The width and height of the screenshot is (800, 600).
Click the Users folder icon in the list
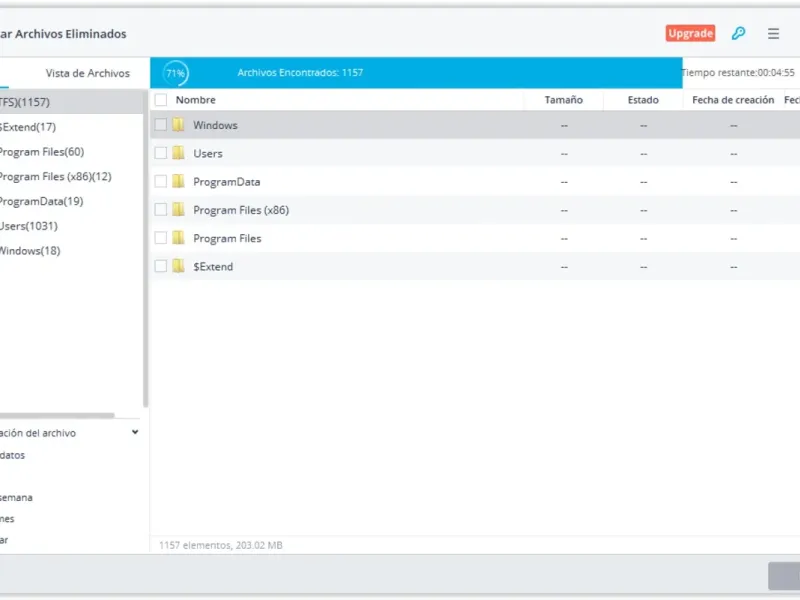(x=178, y=153)
